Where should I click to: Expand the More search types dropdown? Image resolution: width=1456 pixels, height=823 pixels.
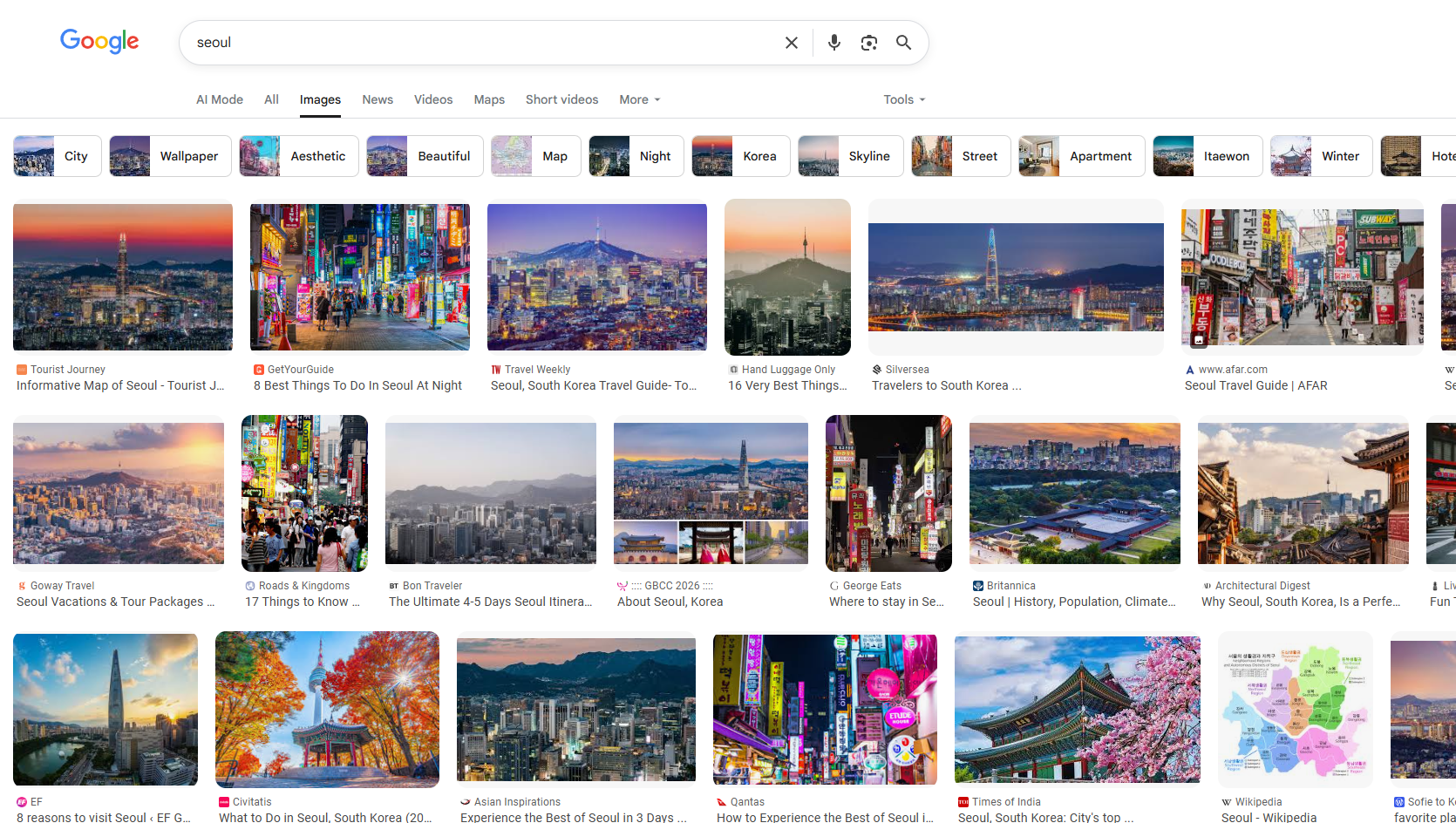click(x=640, y=99)
